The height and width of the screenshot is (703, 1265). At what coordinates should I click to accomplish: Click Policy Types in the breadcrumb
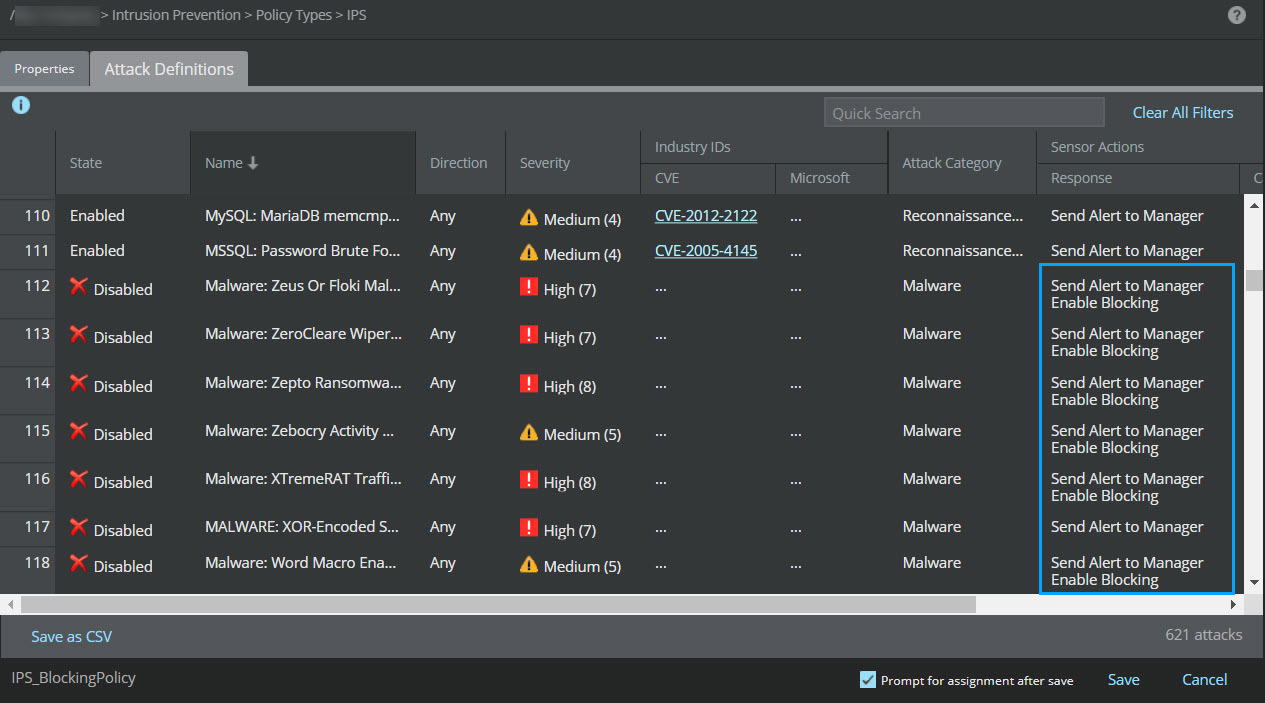coord(294,16)
